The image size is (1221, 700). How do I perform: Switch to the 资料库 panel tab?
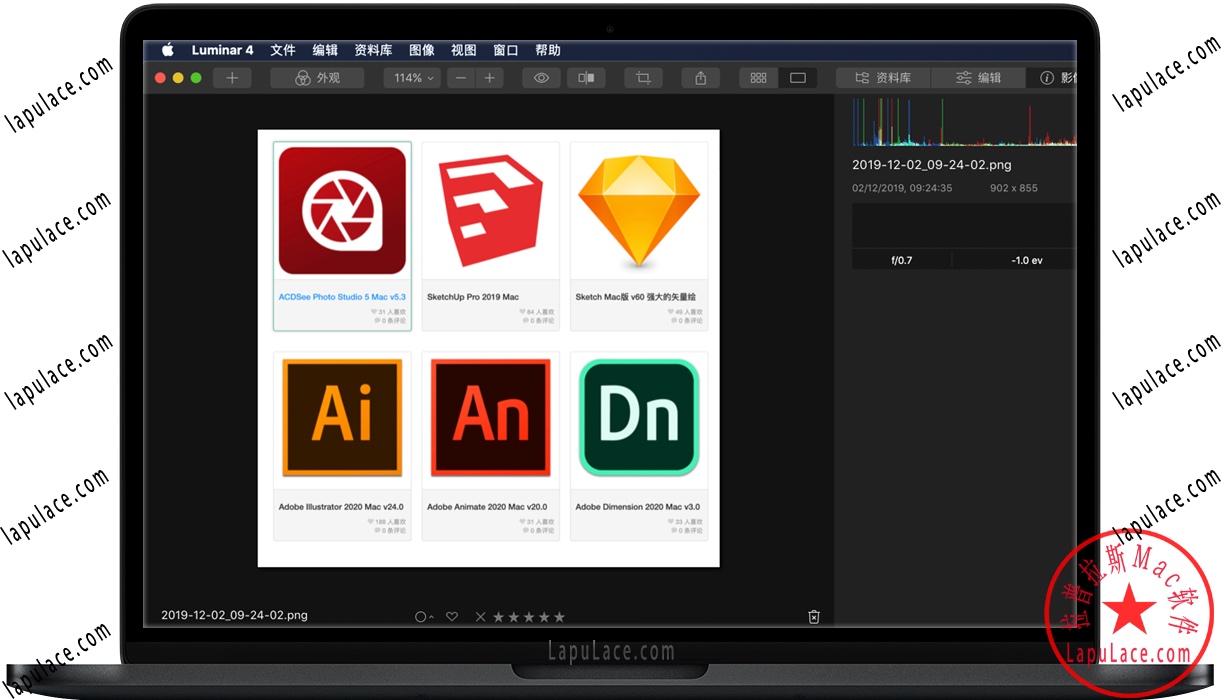click(884, 77)
